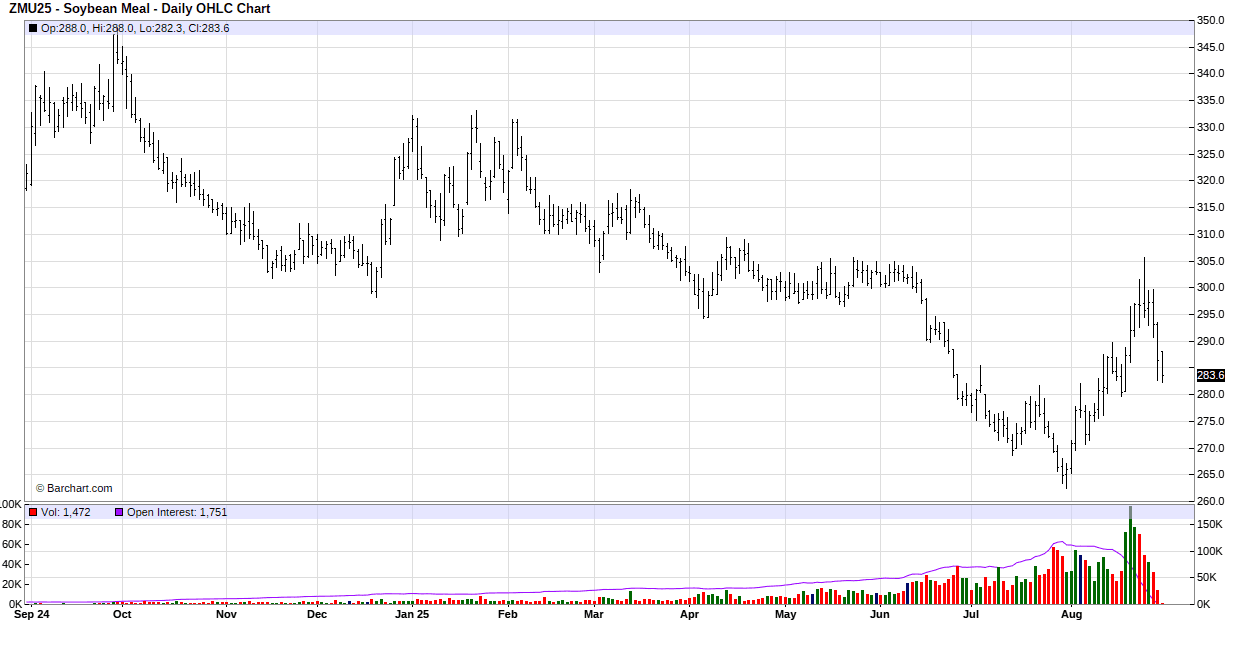Click the Nov date axis label
1236x645 pixels.
227,615
